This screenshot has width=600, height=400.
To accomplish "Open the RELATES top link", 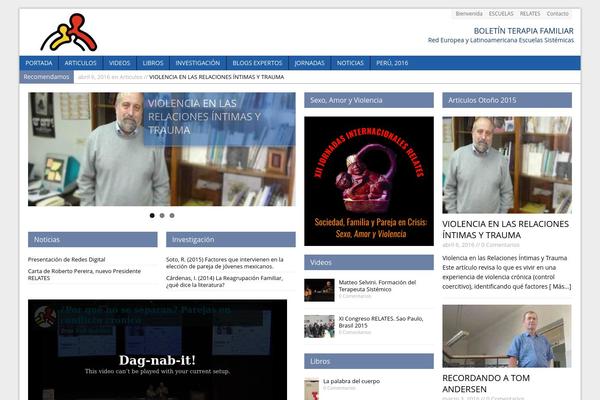I will coord(530,14).
